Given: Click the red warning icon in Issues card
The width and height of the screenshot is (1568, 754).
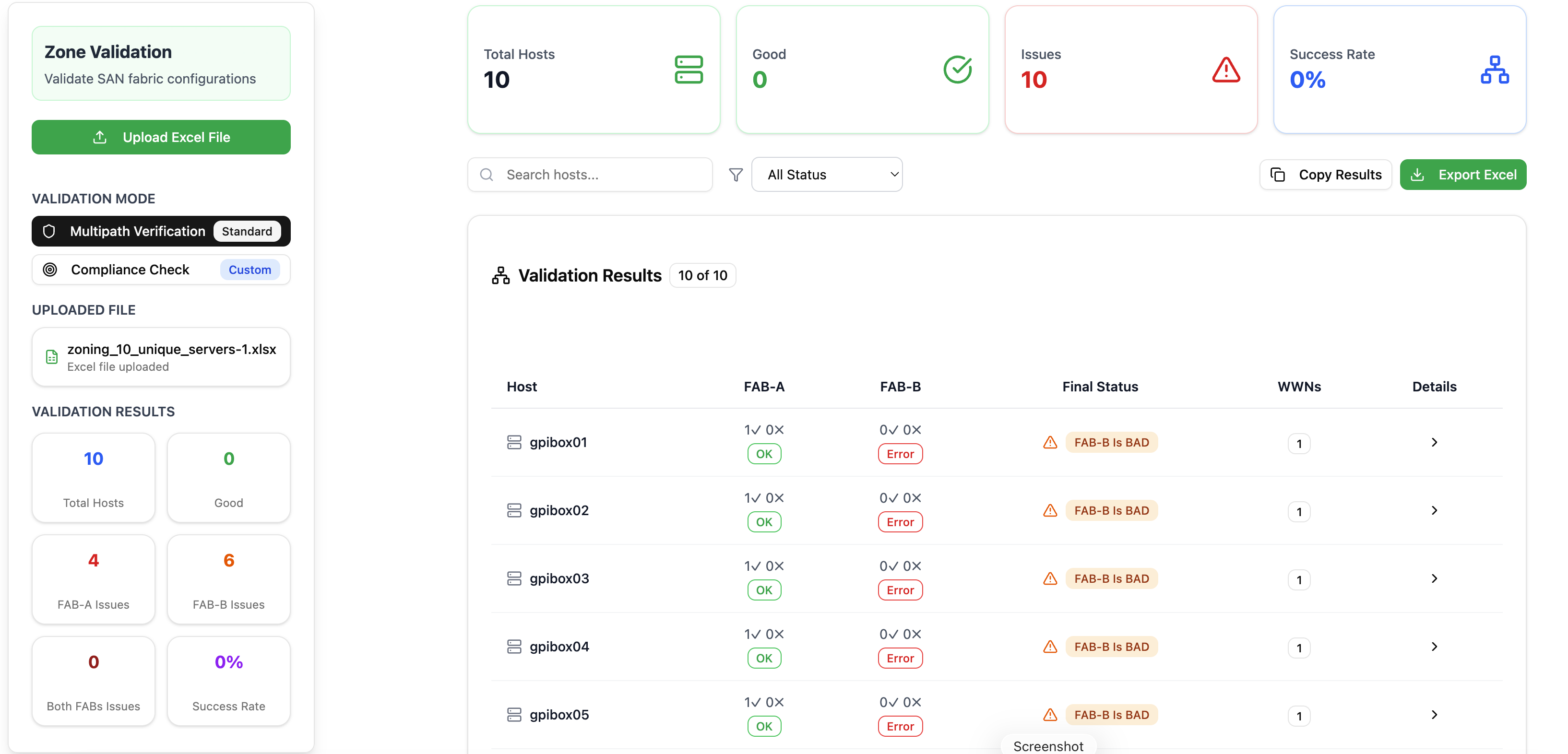Looking at the screenshot, I should pyautogui.click(x=1225, y=70).
